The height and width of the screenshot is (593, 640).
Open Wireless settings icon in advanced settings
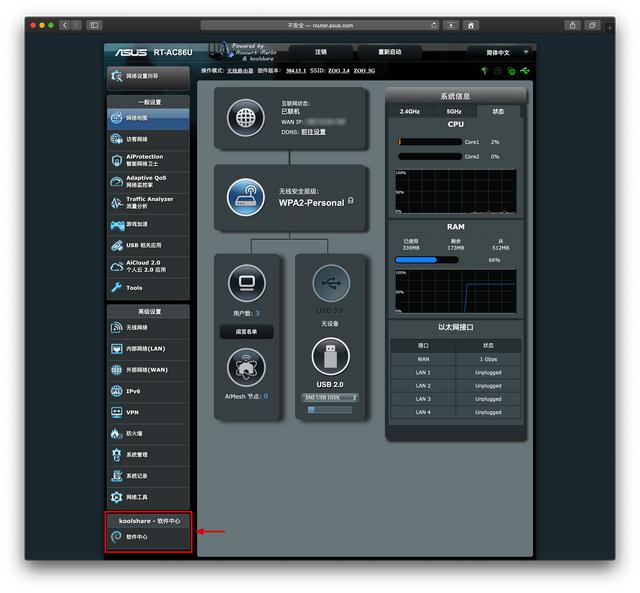coord(116,327)
